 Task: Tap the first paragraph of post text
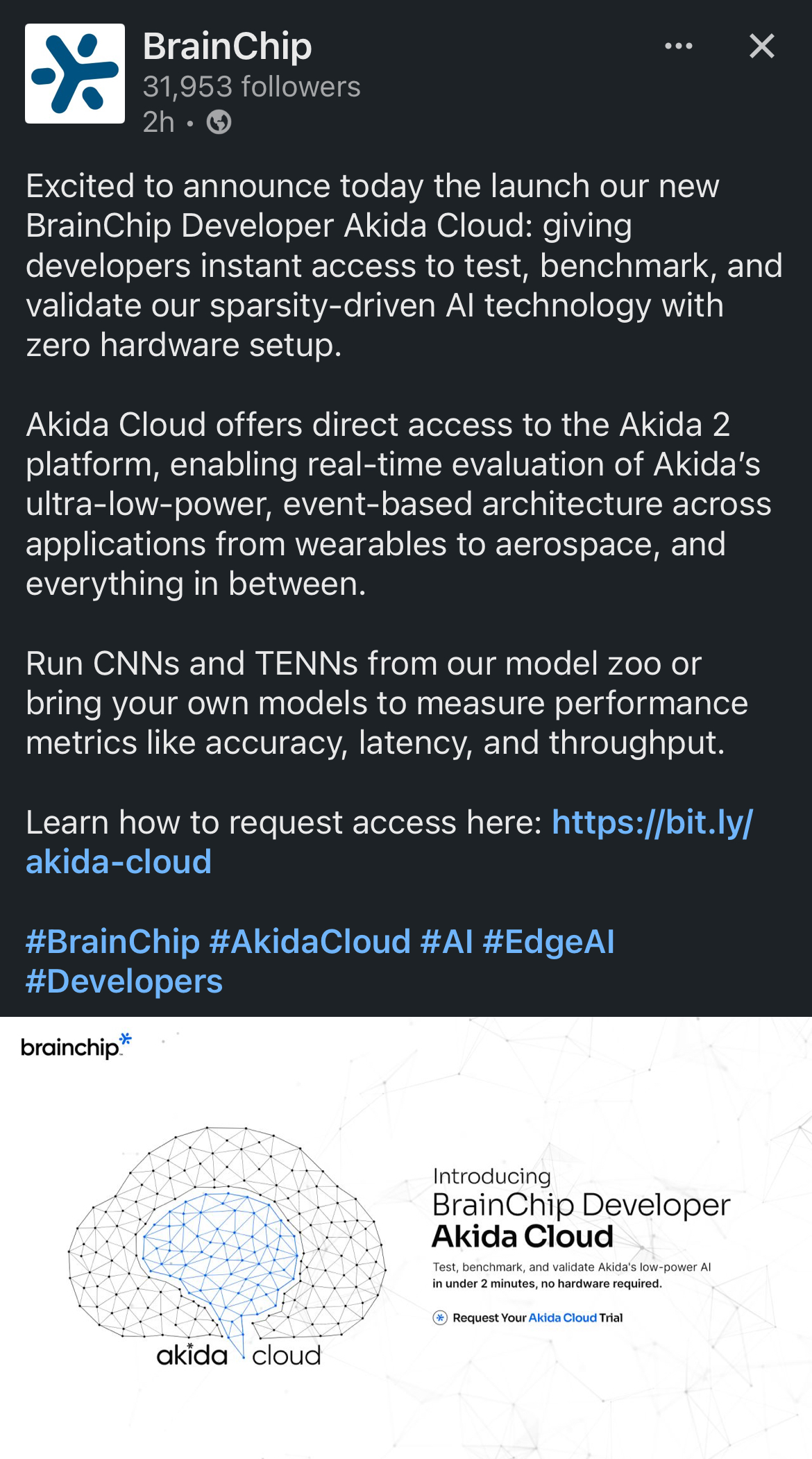(x=405, y=265)
